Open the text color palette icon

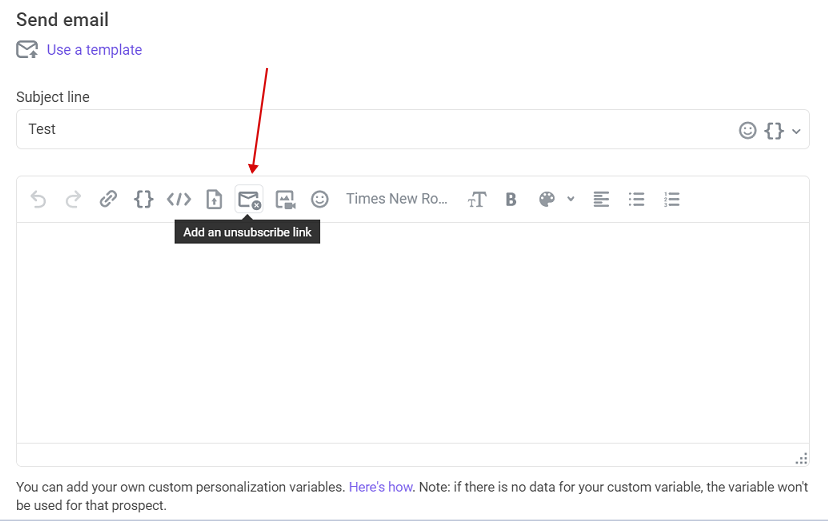point(547,199)
